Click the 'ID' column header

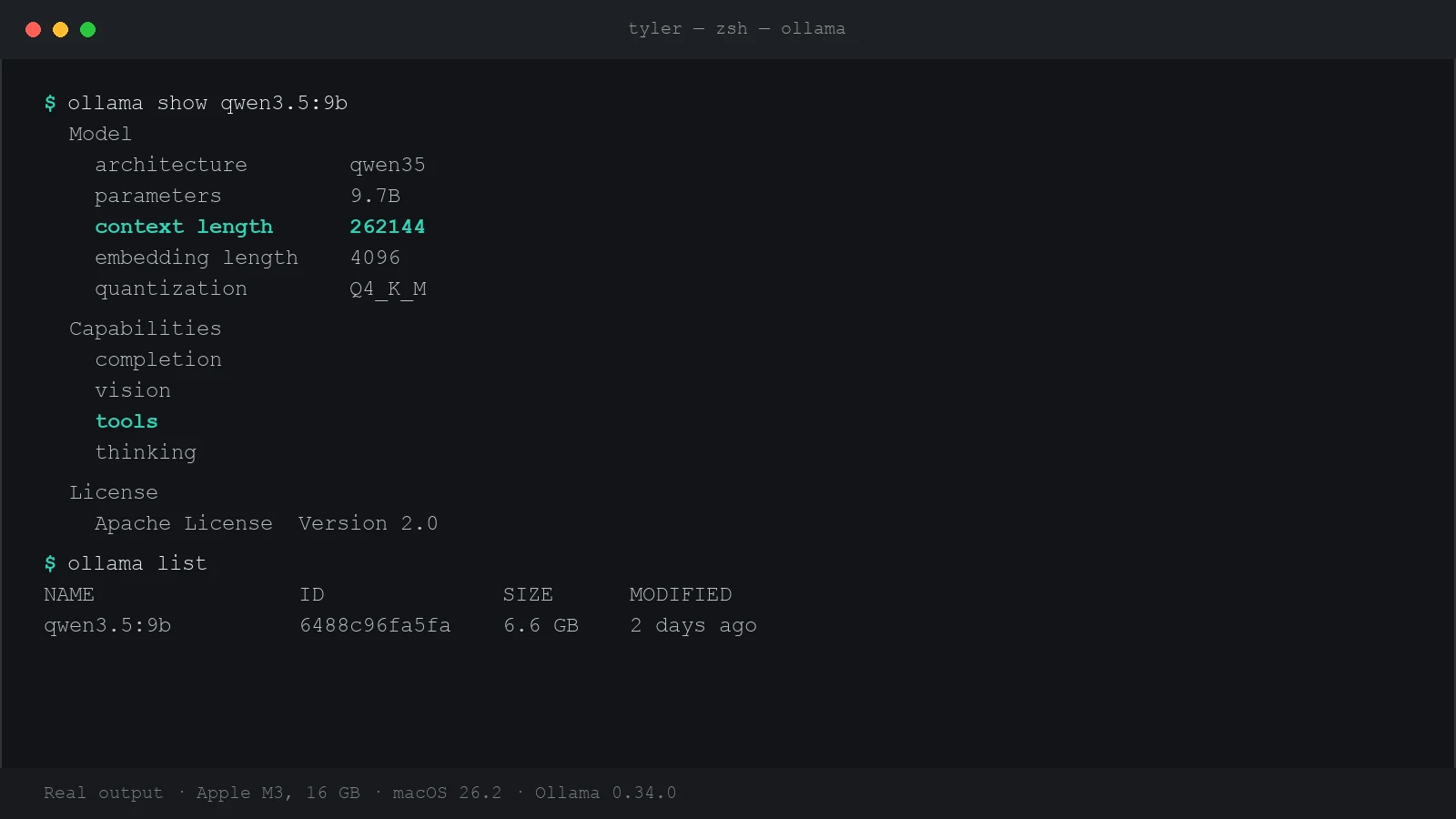coord(312,594)
